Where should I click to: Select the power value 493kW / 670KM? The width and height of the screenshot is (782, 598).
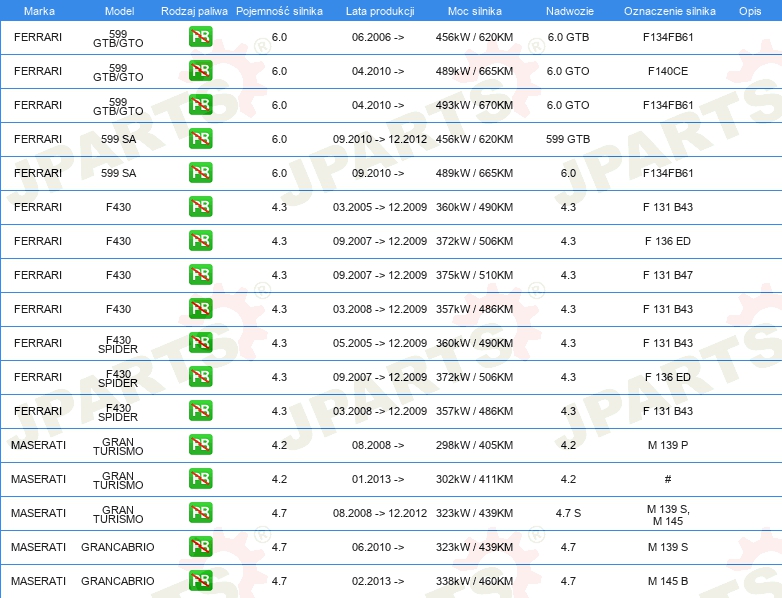[474, 105]
